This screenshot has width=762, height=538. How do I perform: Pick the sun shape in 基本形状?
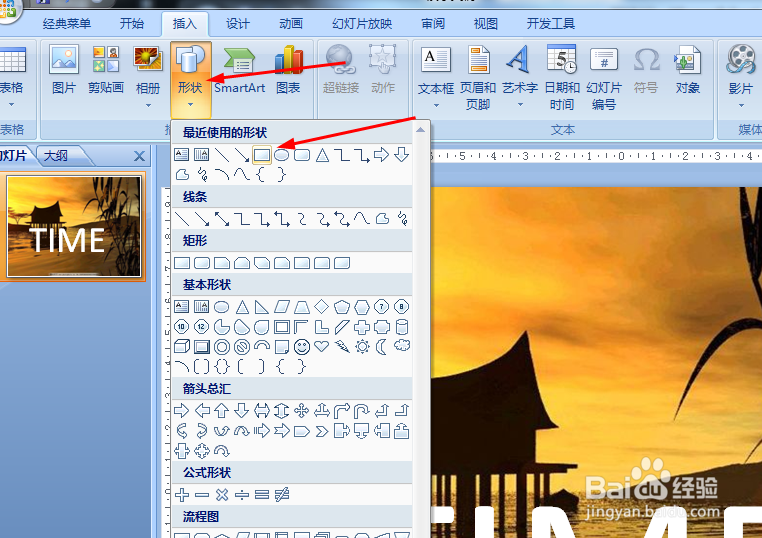tap(362, 347)
